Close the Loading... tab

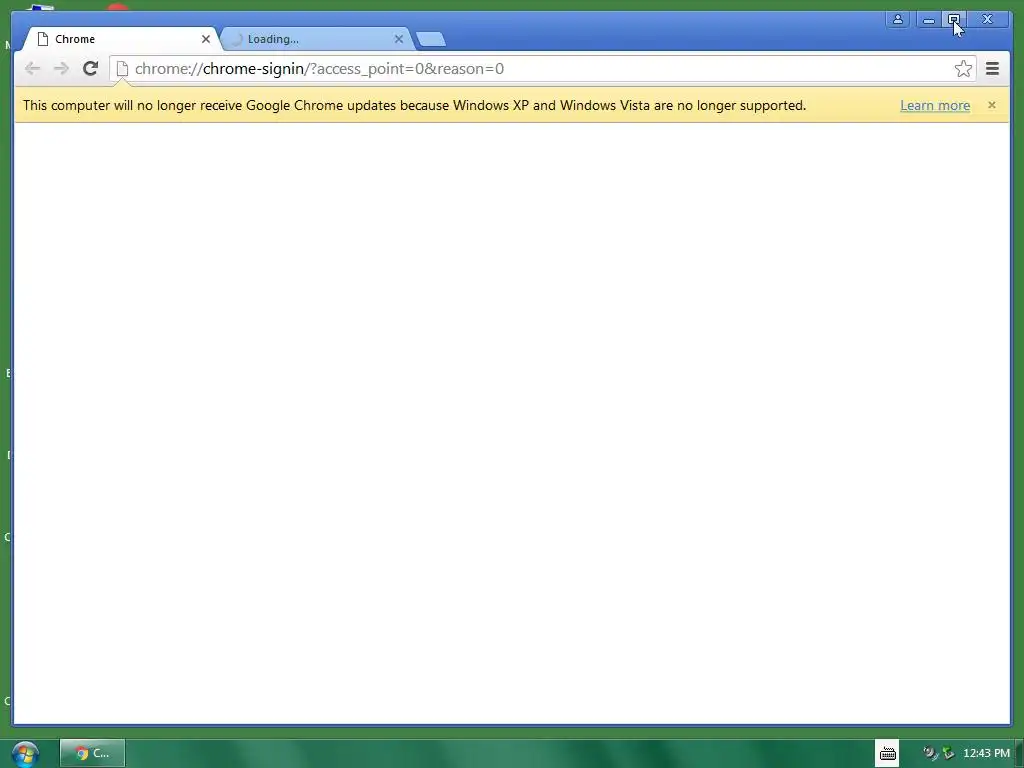(398, 39)
